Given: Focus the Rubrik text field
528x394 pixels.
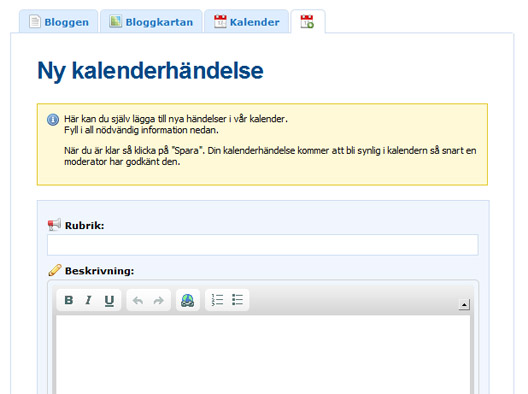Looking at the screenshot, I should [x=263, y=245].
